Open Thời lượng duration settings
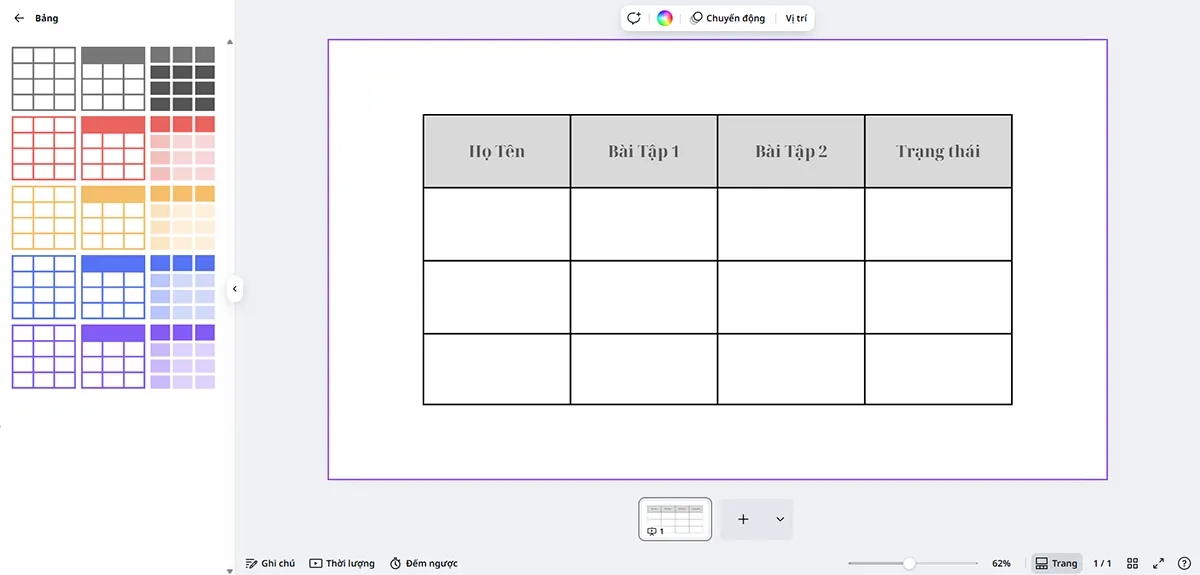The image size is (1200, 575). click(342, 563)
